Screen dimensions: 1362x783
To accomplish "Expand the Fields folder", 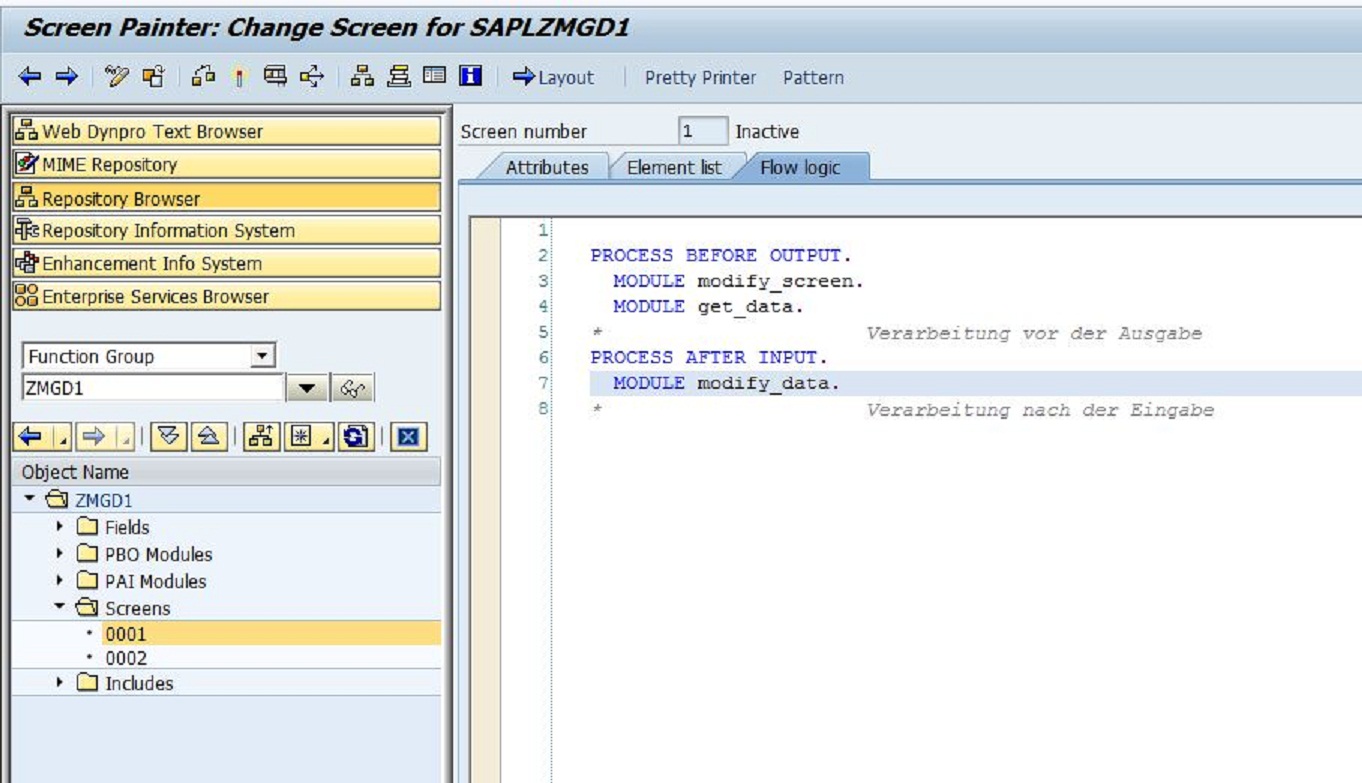I will point(59,526).
